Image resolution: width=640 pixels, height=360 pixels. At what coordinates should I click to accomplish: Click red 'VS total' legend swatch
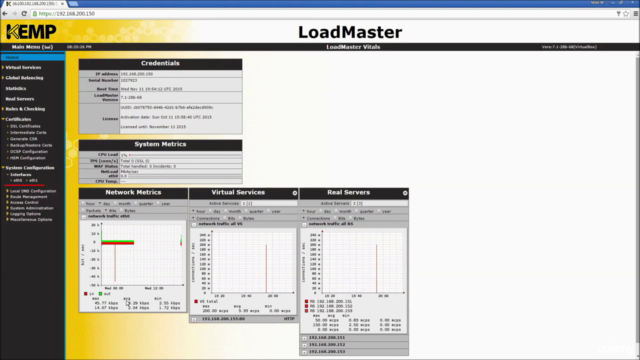[196, 302]
